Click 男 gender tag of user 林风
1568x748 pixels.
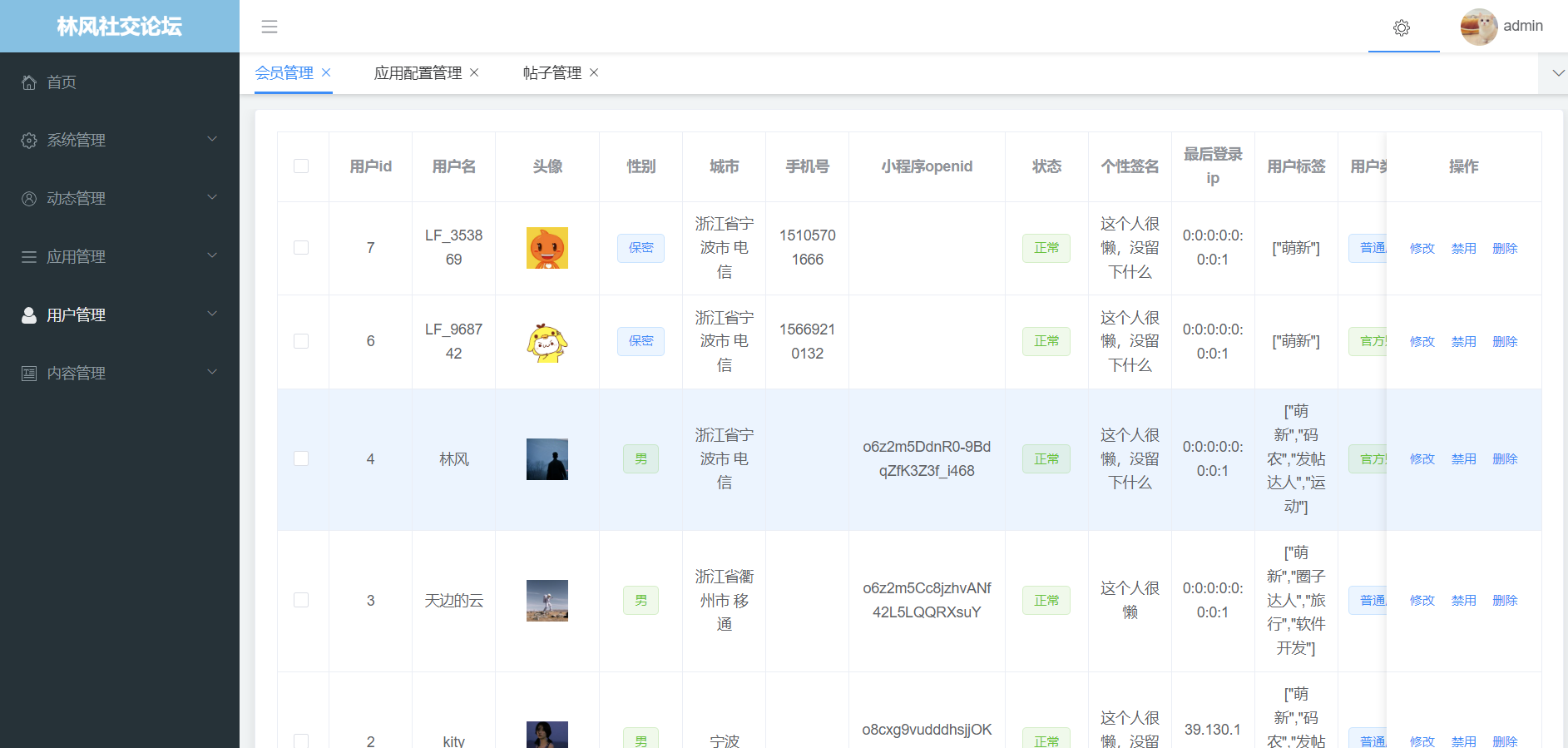[x=641, y=459]
